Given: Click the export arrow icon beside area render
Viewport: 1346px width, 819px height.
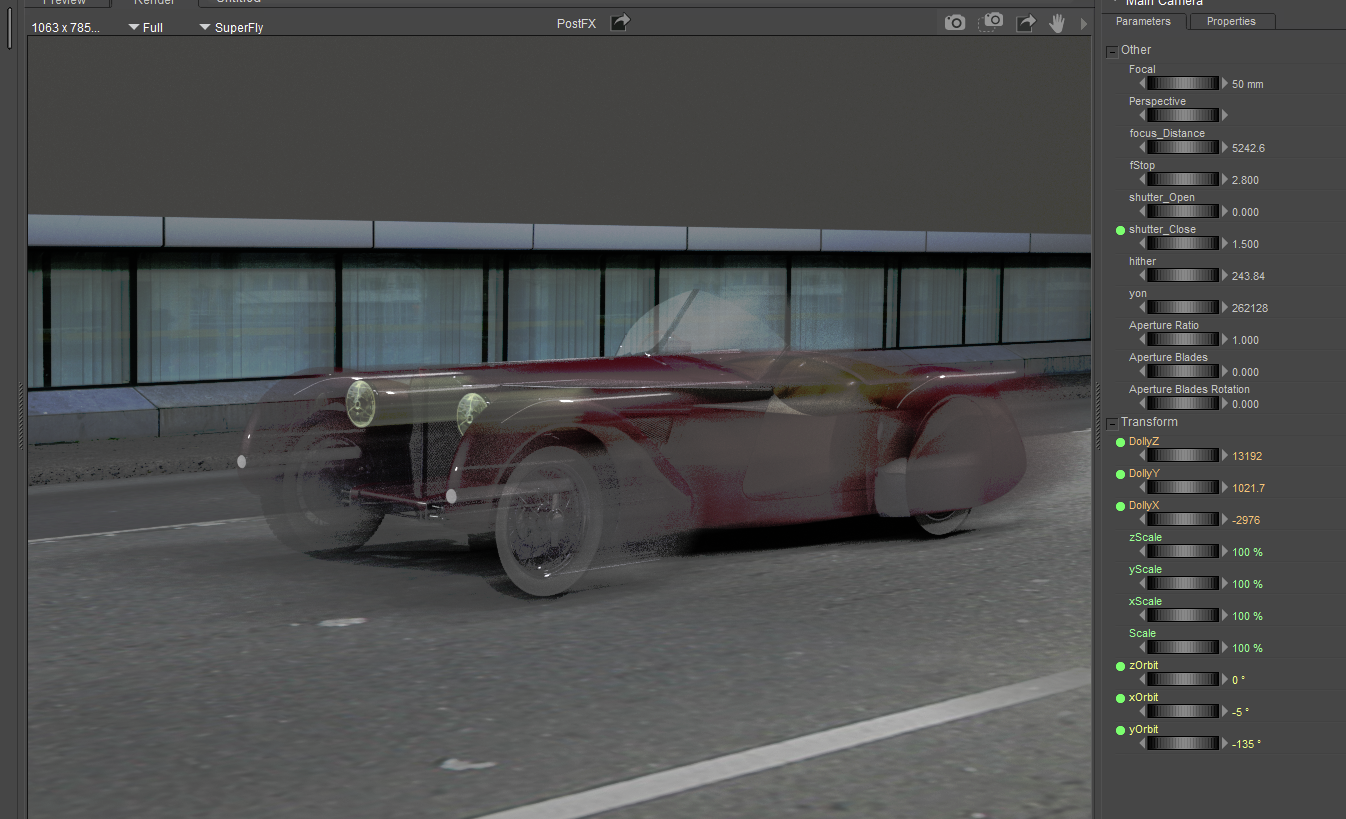Looking at the screenshot, I should [1025, 22].
